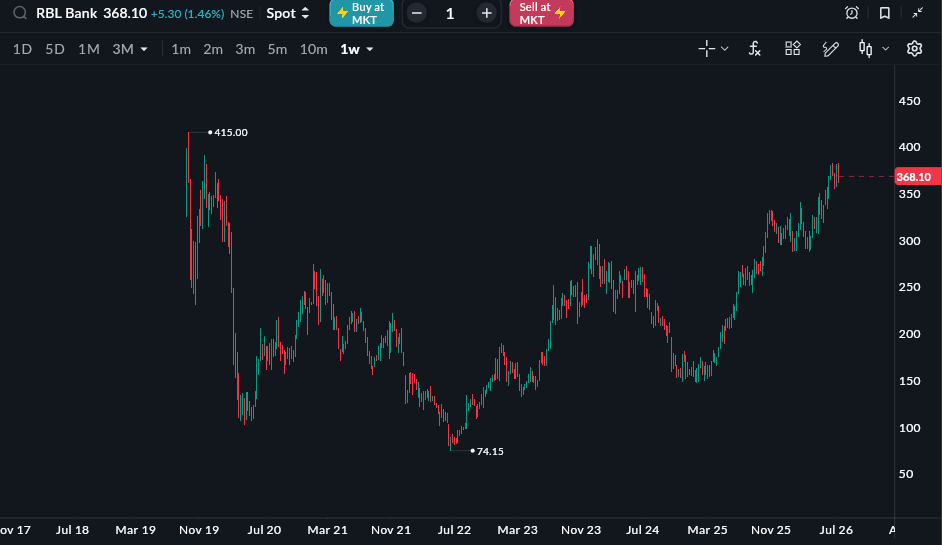
Task: Click the 415.00 high price marker
Action: coord(231,132)
